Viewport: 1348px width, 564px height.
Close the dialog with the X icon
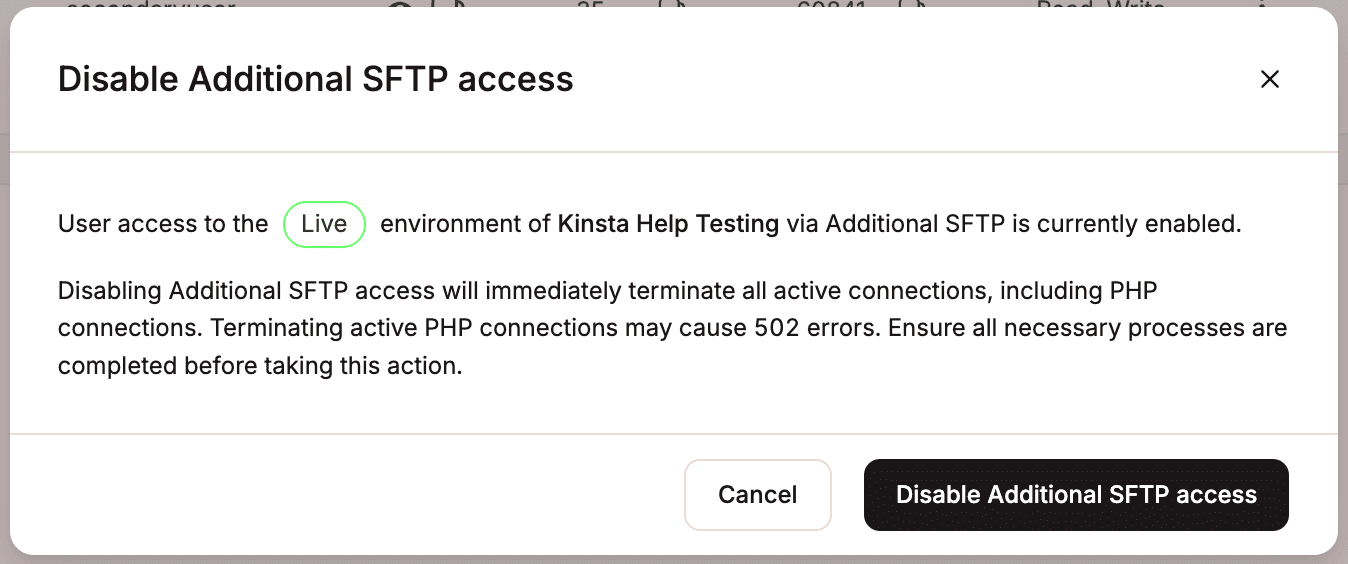point(1270,79)
